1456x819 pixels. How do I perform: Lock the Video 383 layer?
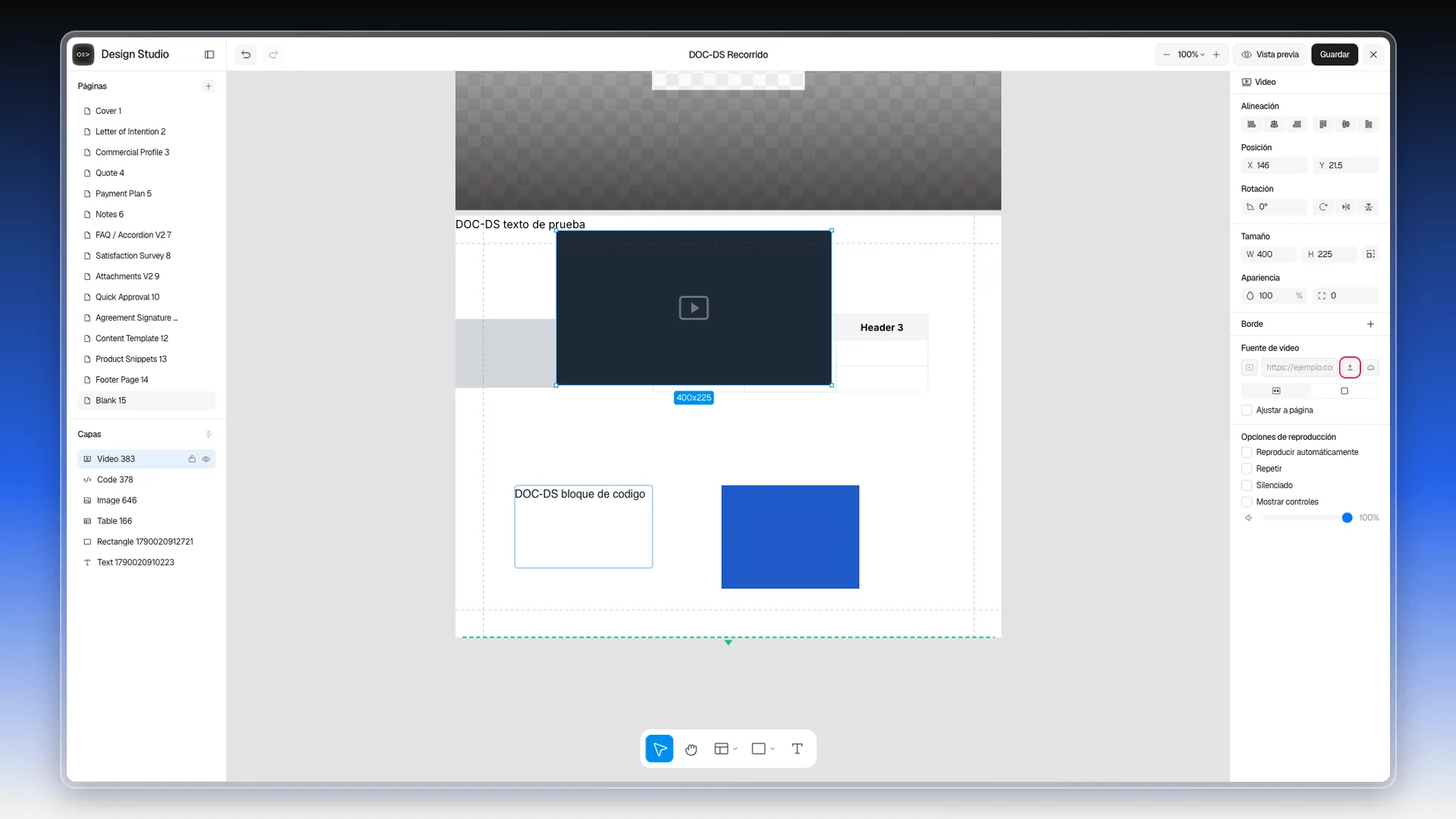192,460
